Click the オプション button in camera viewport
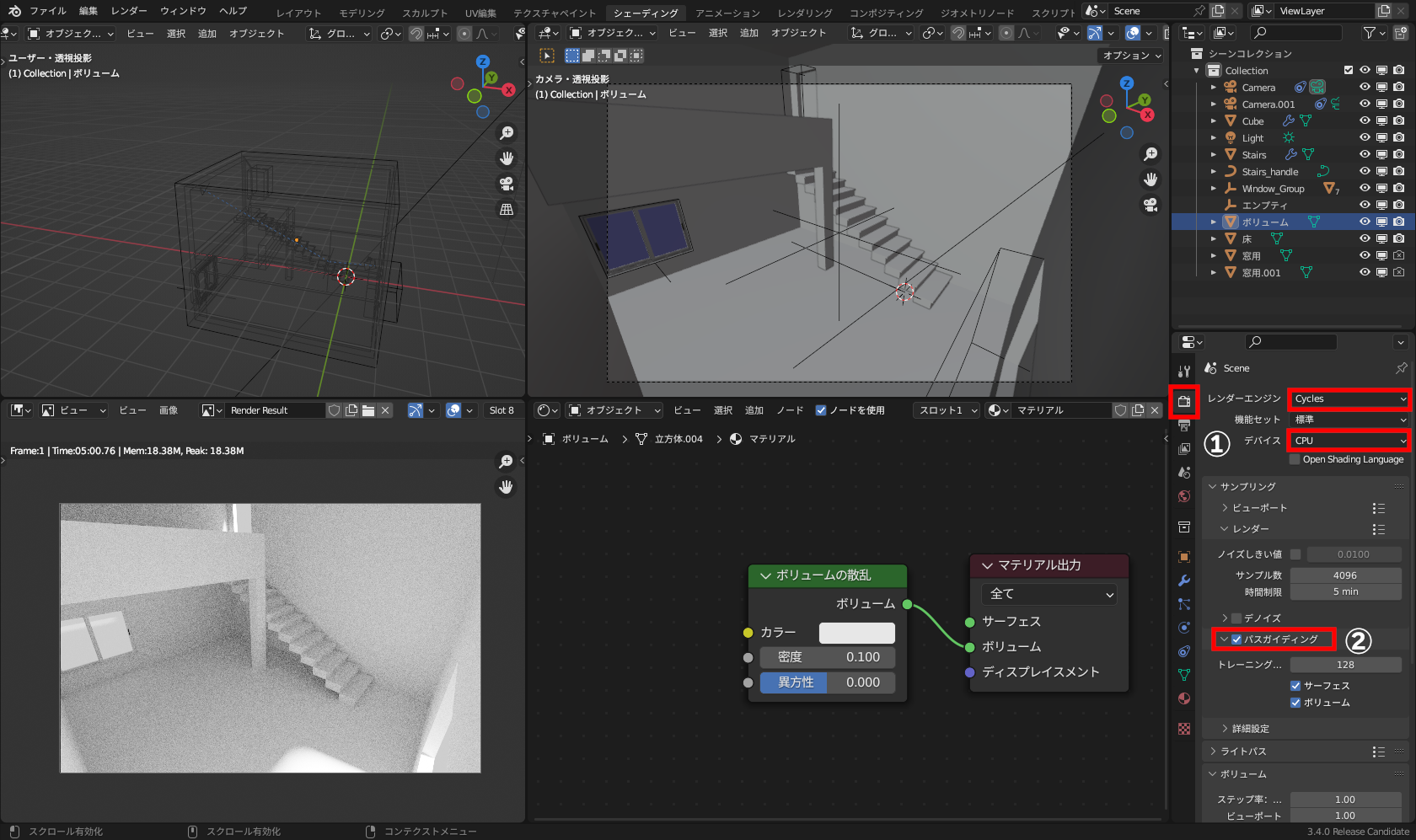Screen dimensions: 1416x840 point(1131,56)
